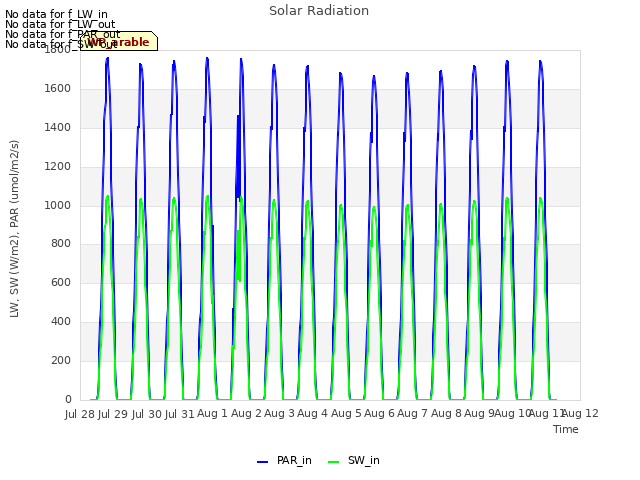640x480 pixels.
Task: Click the y-axis tick label 800
Action: click(x=61, y=244)
